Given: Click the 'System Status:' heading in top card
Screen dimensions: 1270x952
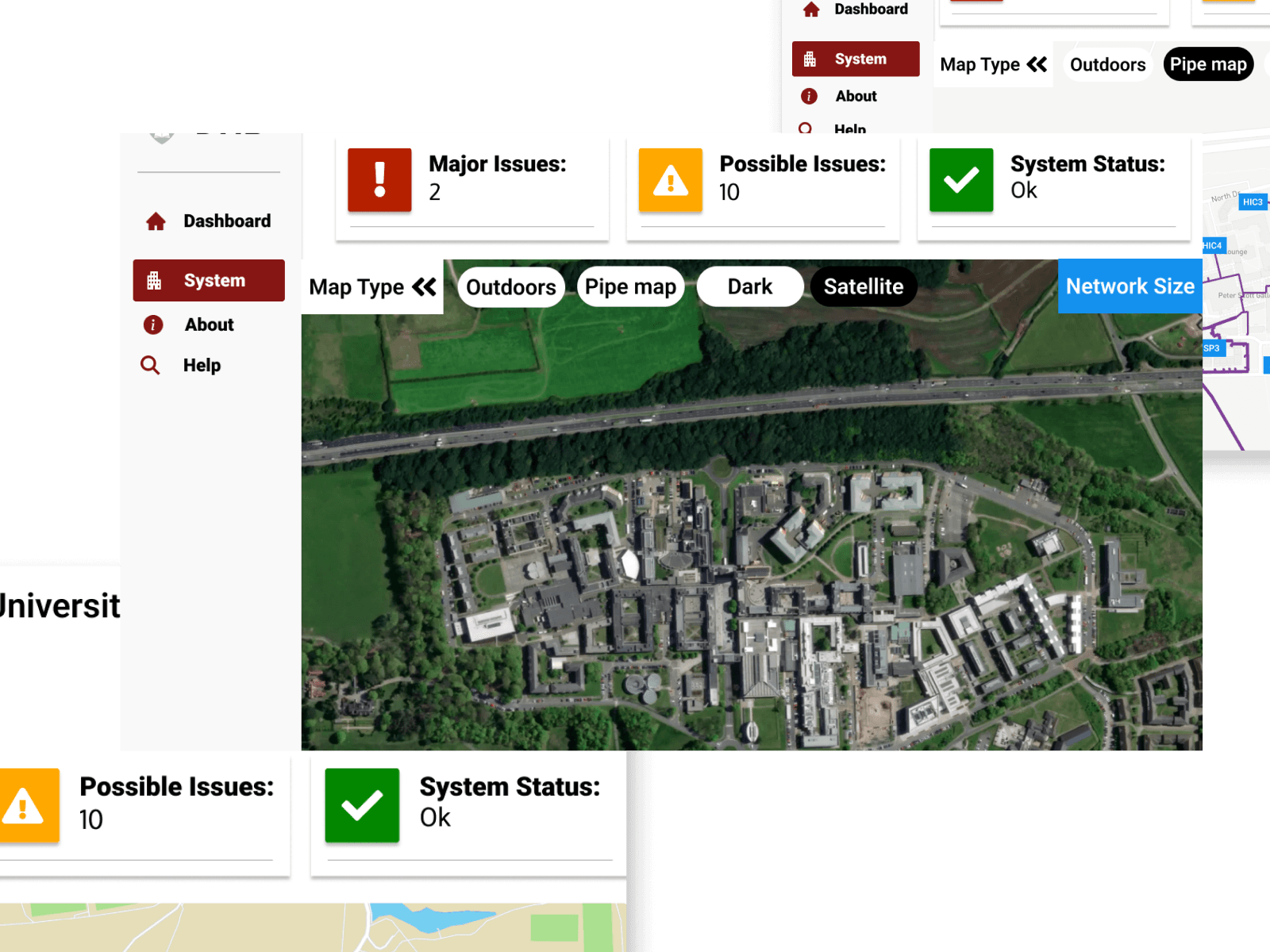Looking at the screenshot, I should click(1087, 164).
